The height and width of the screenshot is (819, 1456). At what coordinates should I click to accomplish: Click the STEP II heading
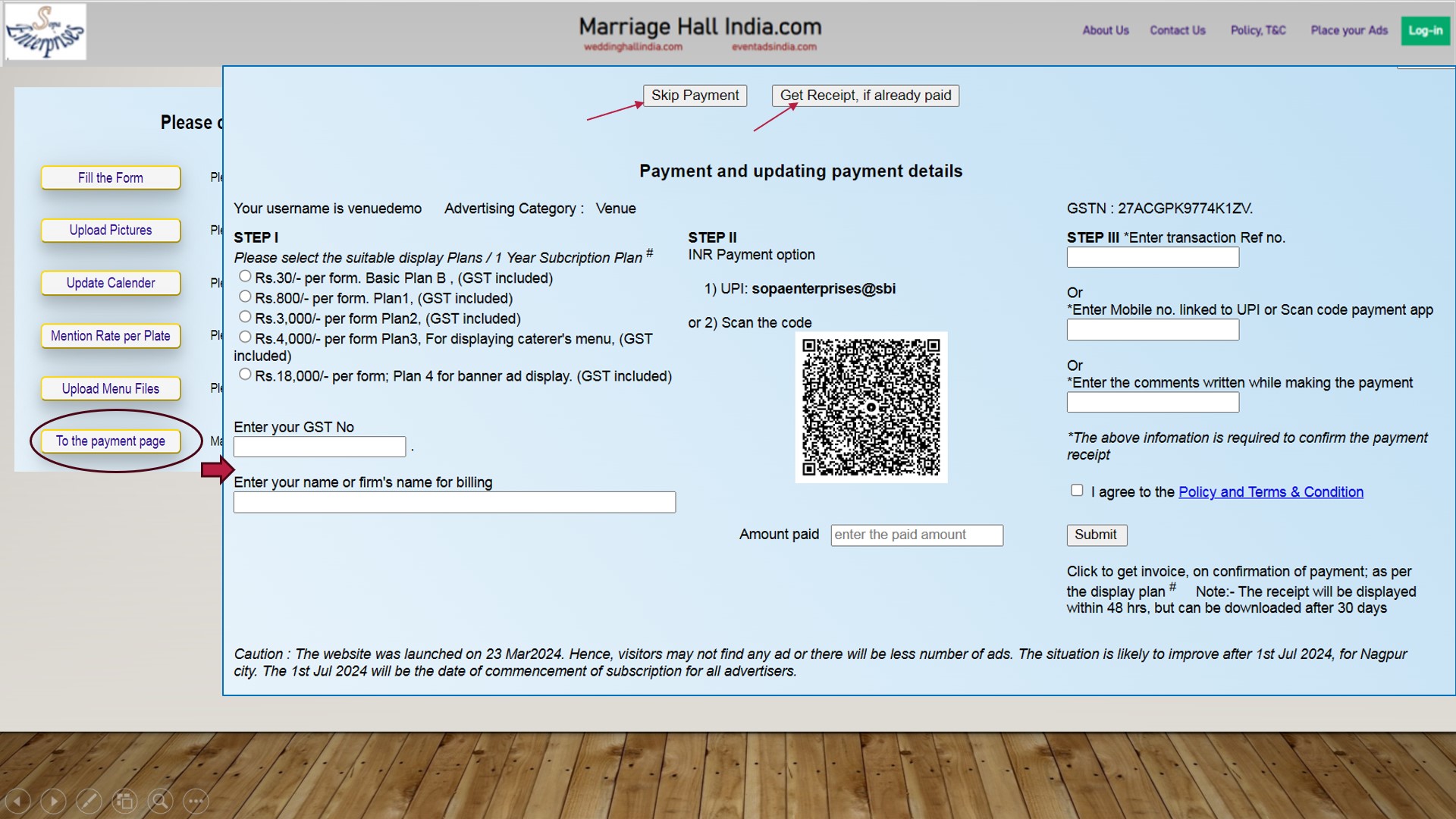point(712,237)
